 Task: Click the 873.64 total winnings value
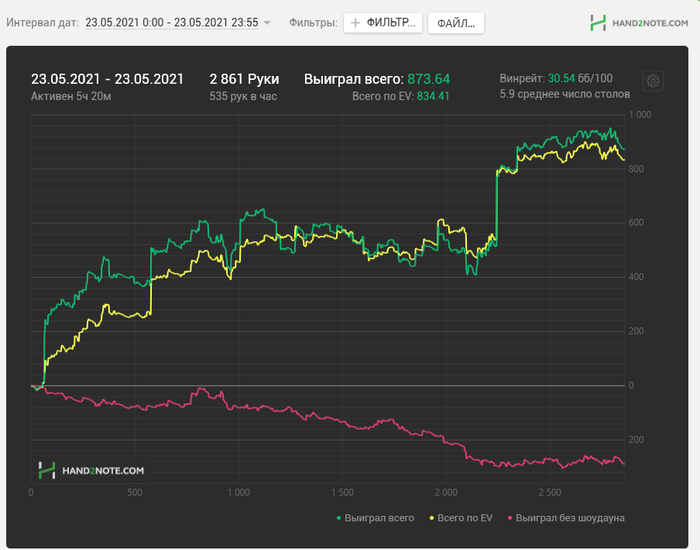coord(429,79)
